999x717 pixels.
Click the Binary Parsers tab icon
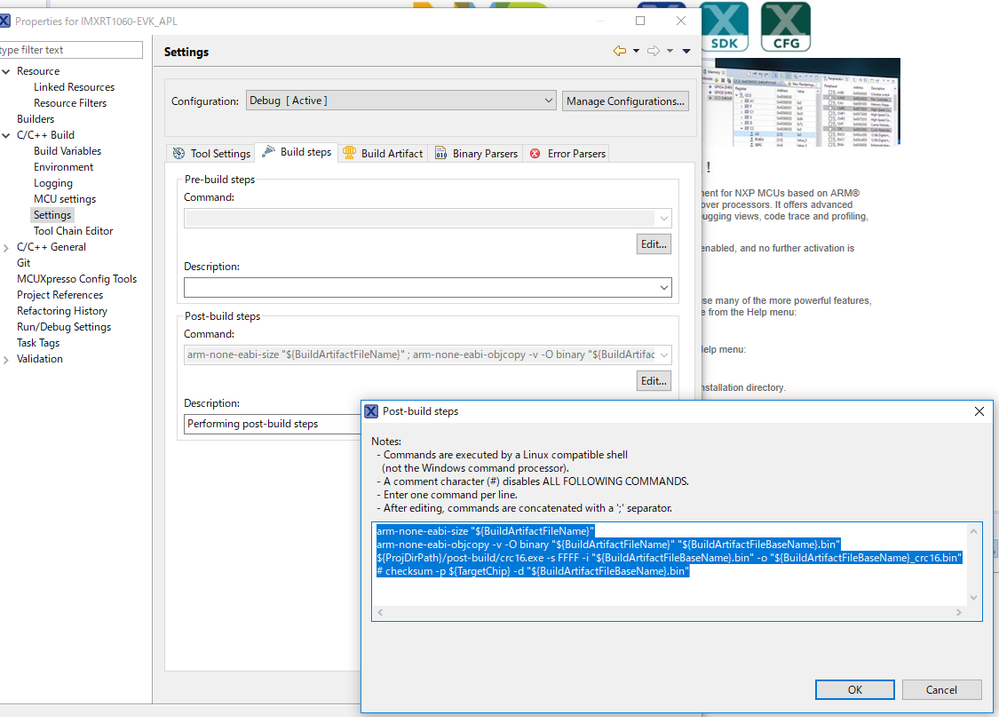point(441,154)
